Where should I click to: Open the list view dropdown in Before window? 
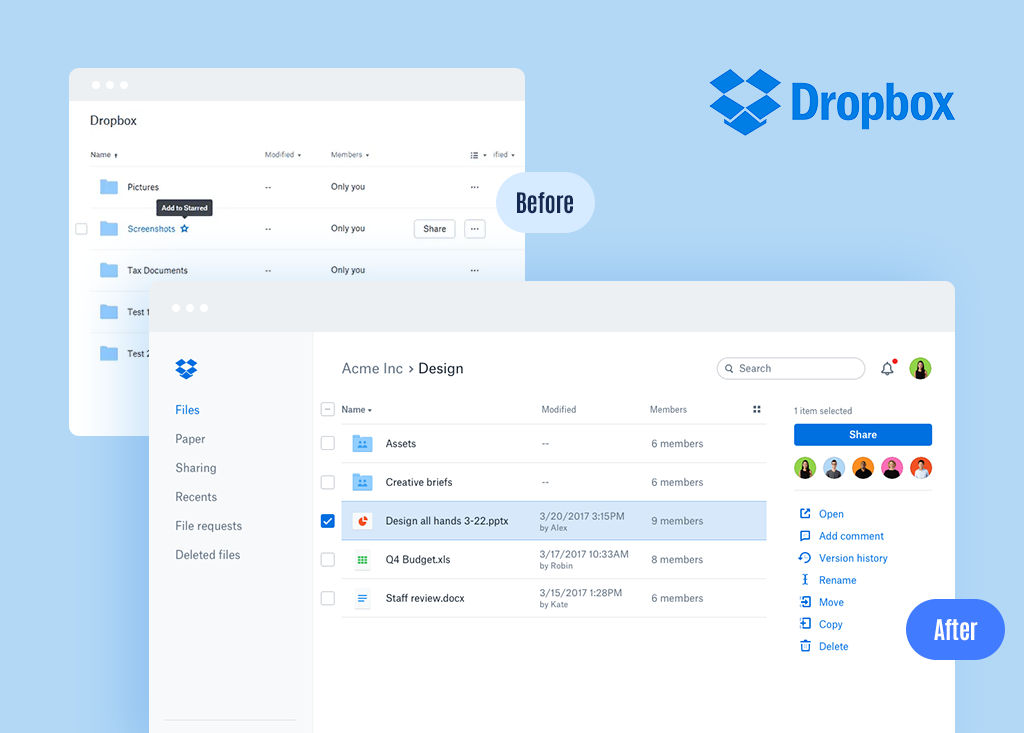click(478, 155)
